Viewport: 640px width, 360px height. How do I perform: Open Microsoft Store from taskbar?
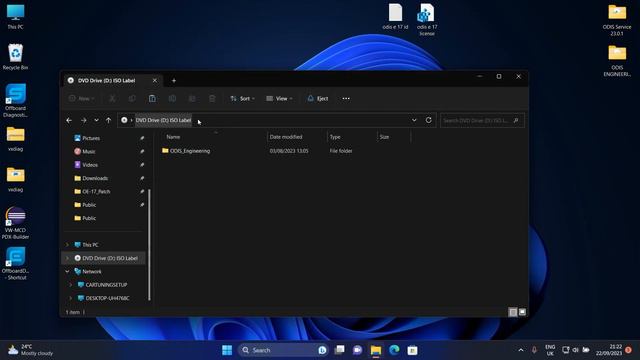pyautogui.click(x=412, y=350)
